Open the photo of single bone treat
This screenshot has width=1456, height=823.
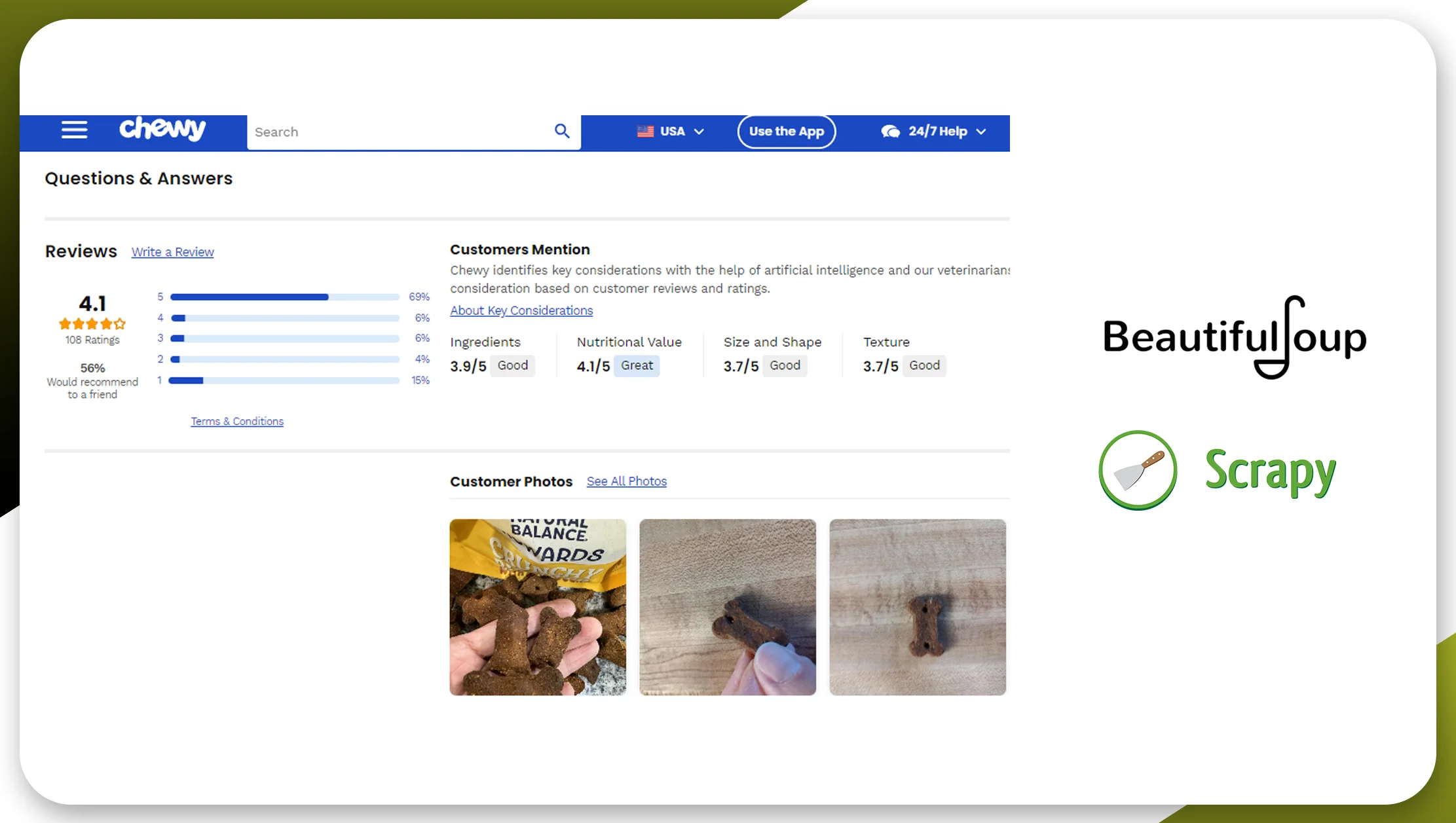918,607
